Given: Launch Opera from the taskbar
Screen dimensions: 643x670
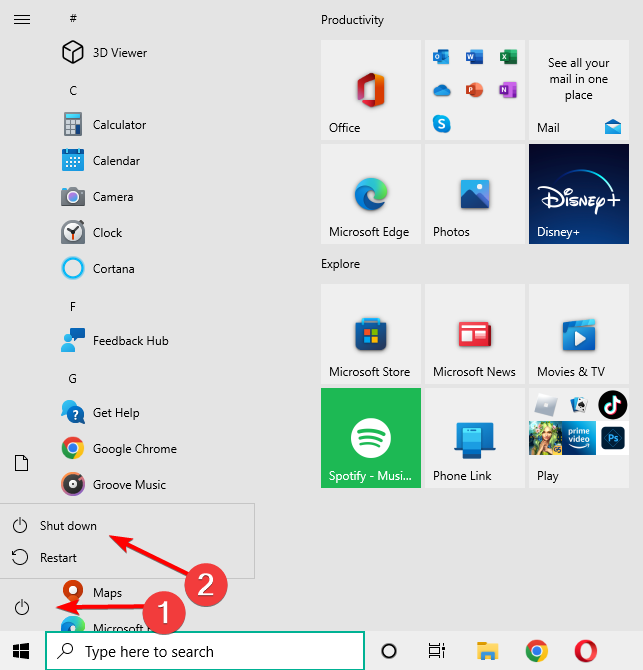Looking at the screenshot, I should coord(586,651).
